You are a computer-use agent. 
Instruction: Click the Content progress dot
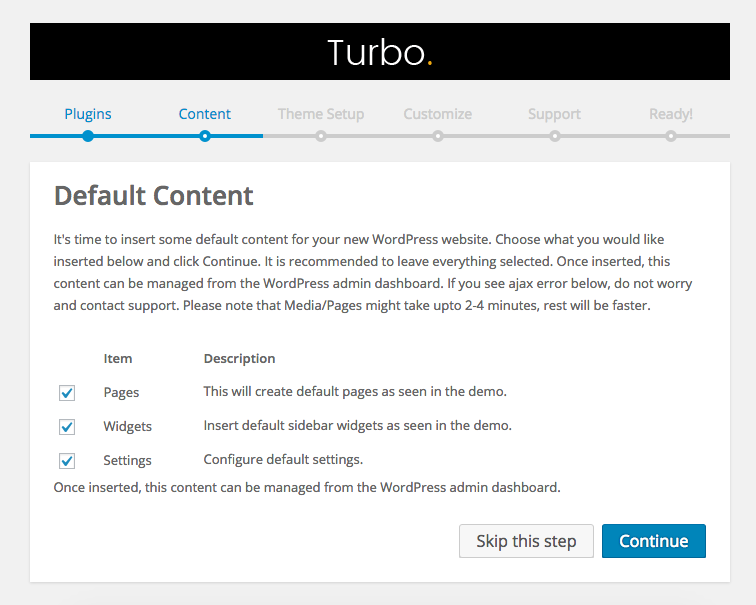pyautogui.click(x=205, y=136)
